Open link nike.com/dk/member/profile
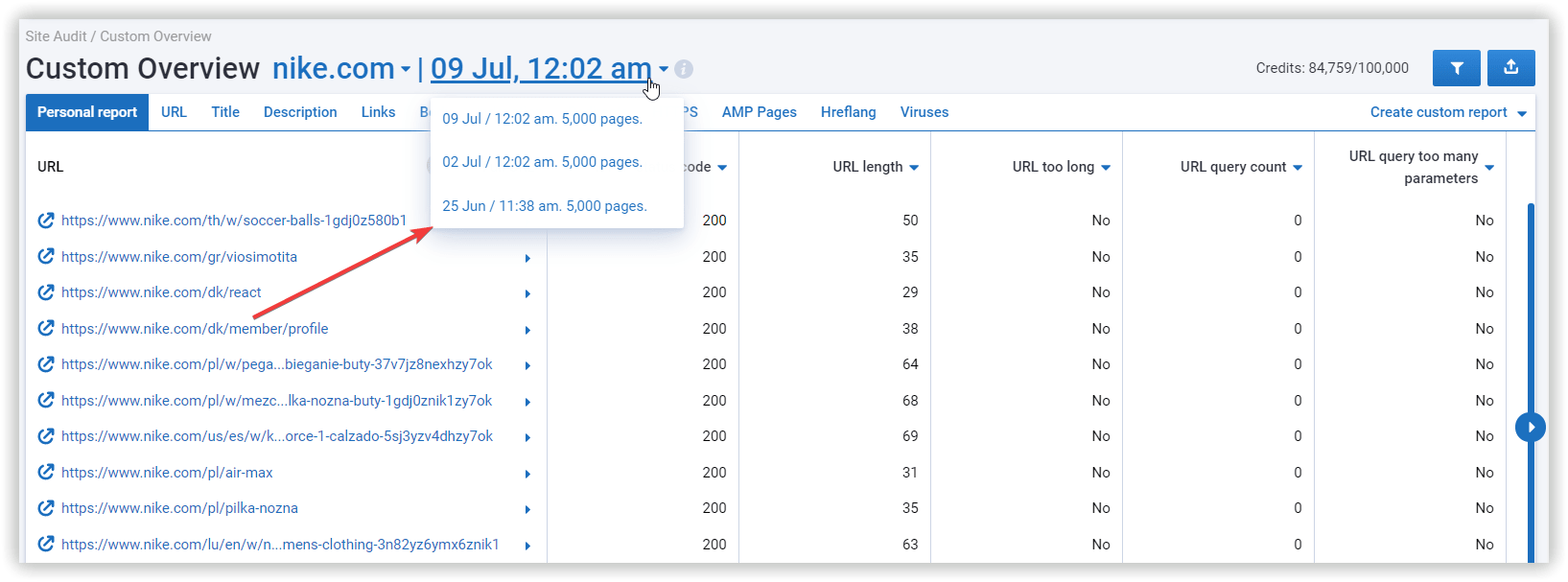The image size is (1568, 582). (195, 329)
